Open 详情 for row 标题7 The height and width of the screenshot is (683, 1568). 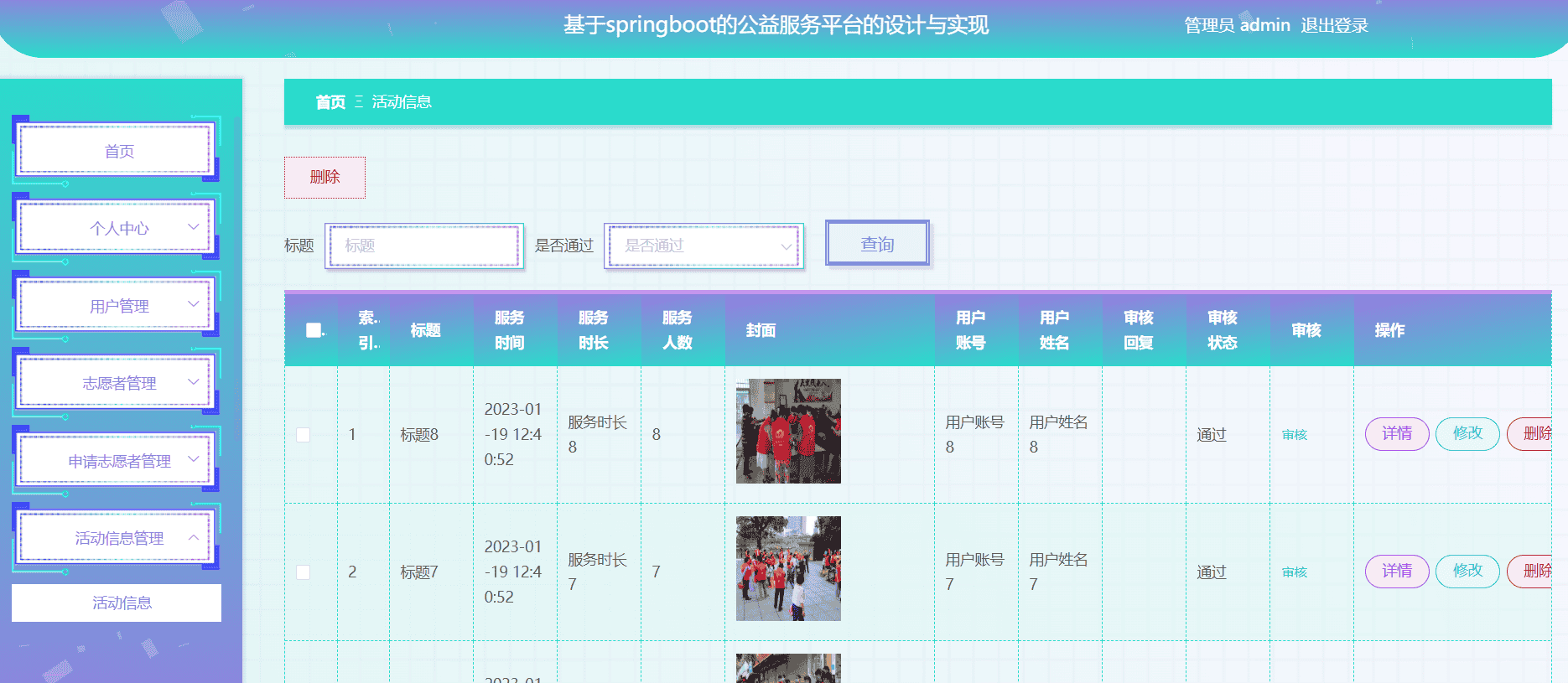[x=1397, y=572]
